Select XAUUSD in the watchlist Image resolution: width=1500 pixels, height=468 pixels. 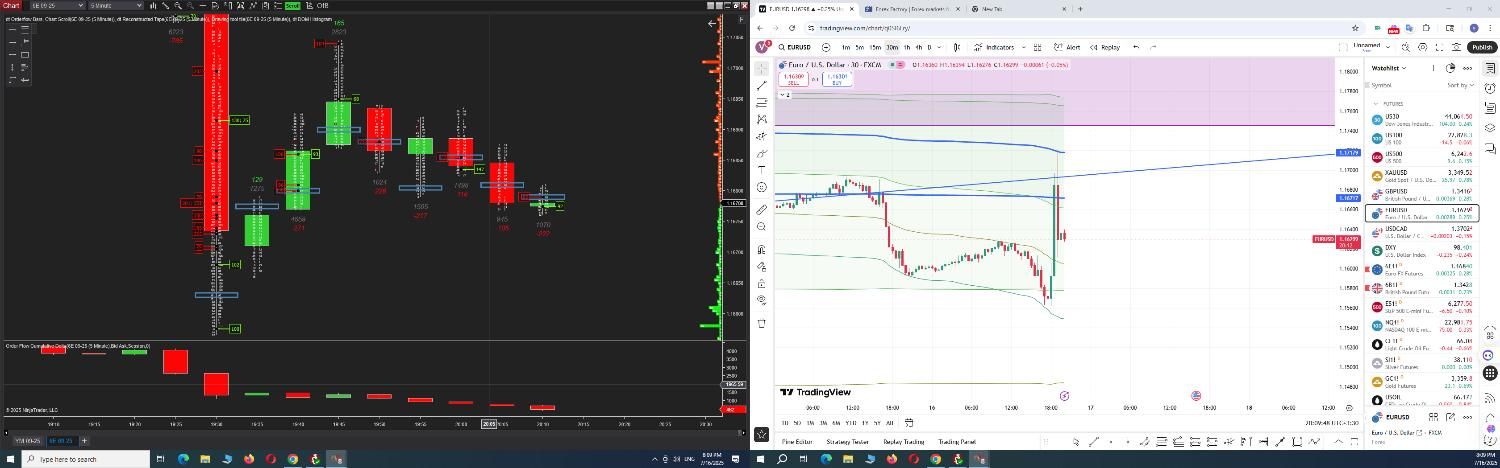coord(1423,175)
